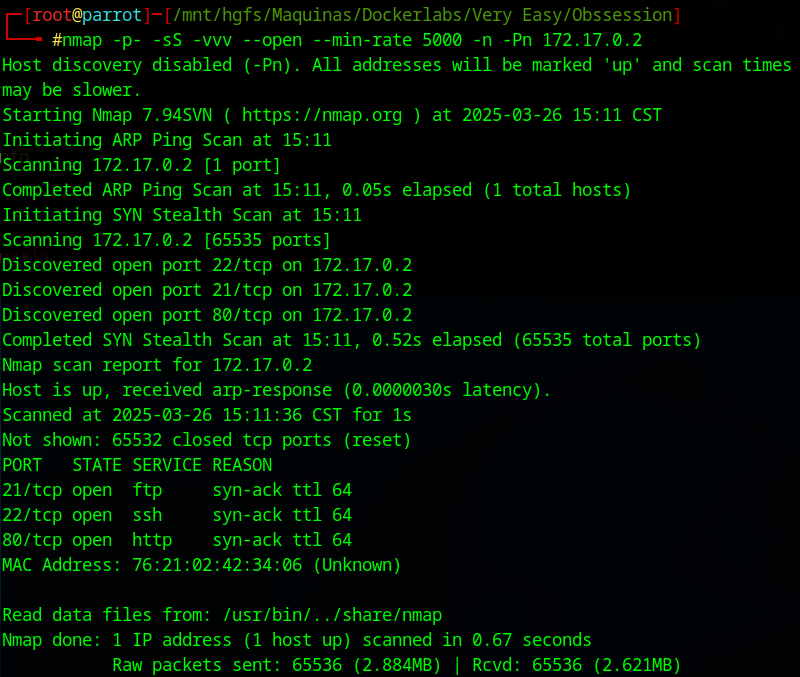The width and height of the screenshot is (800, 677).
Task: Click the "Raw packets sent" statistics line
Action: (396, 665)
